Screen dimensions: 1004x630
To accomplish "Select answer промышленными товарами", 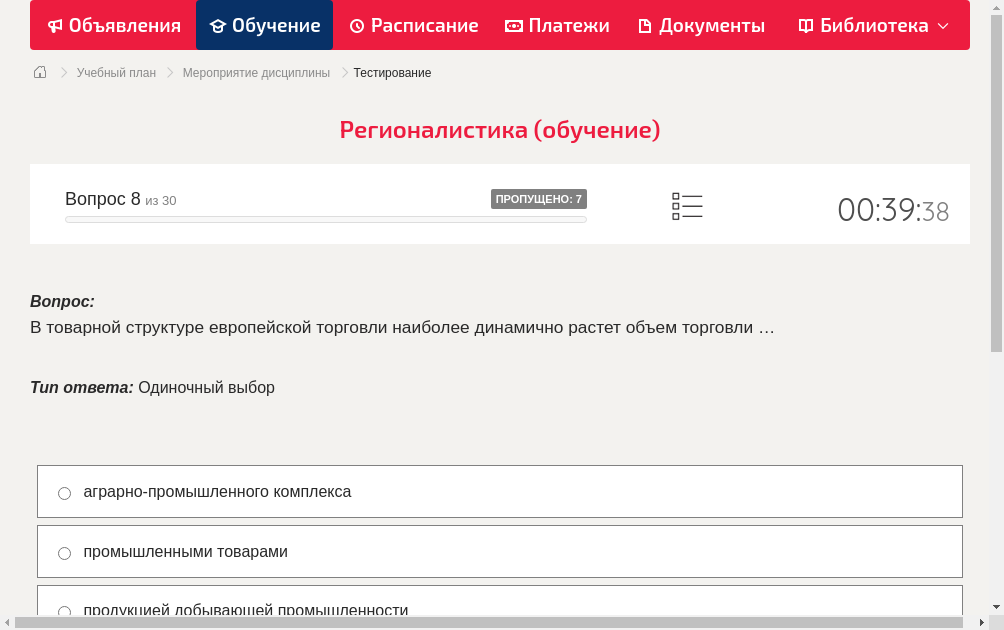I will [x=64, y=552].
